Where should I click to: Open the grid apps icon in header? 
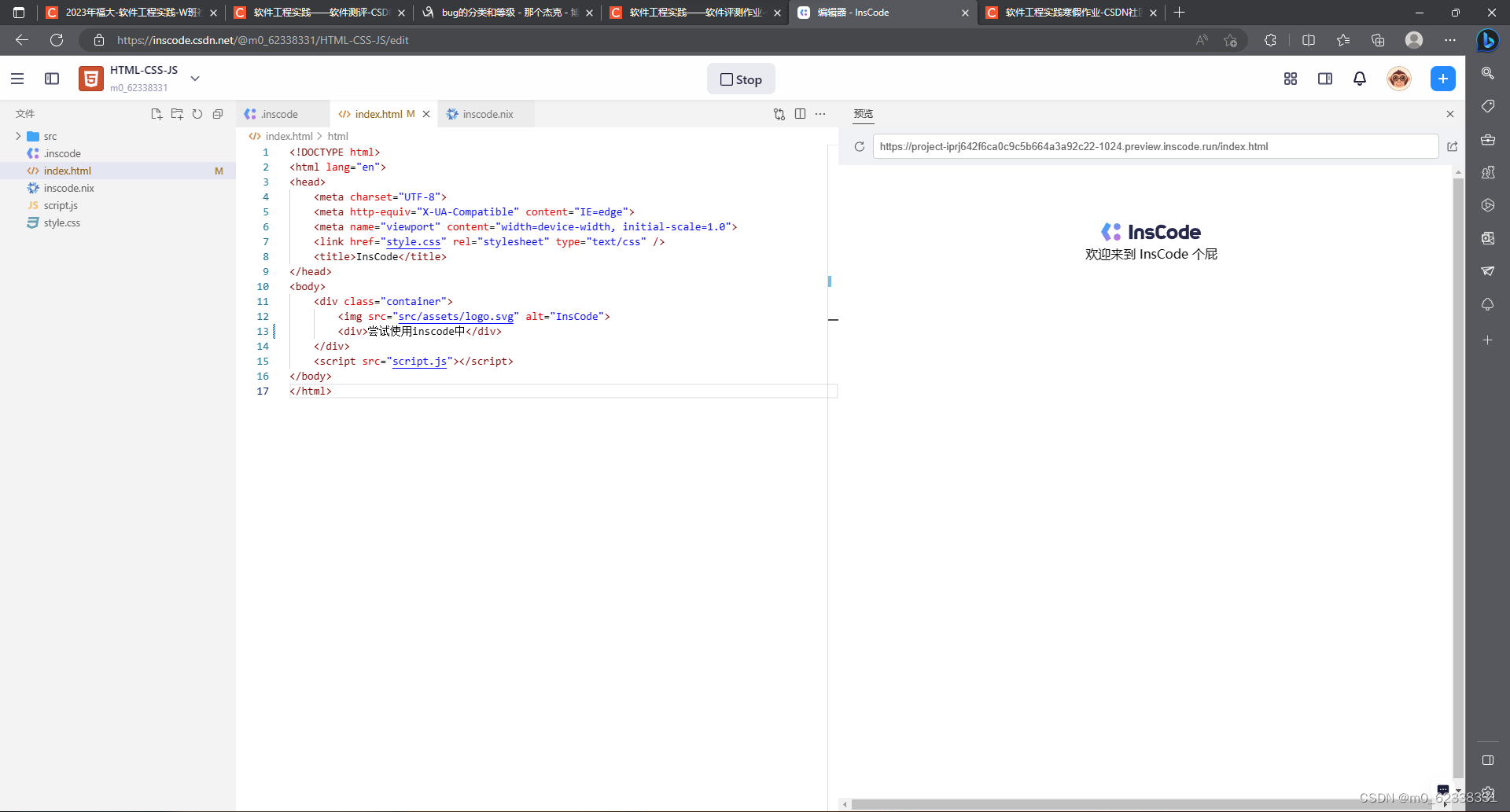pyautogui.click(x=1291, y=79)
